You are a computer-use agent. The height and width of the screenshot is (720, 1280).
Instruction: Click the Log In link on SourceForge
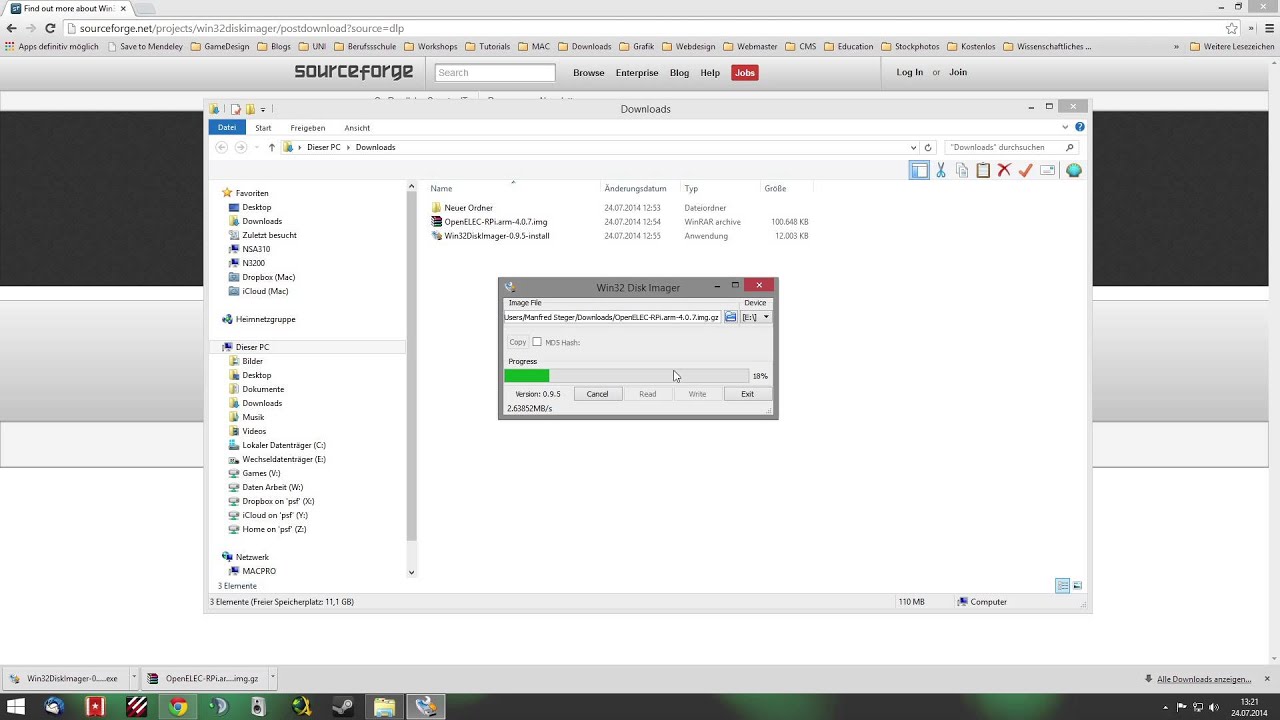[910, 72]
